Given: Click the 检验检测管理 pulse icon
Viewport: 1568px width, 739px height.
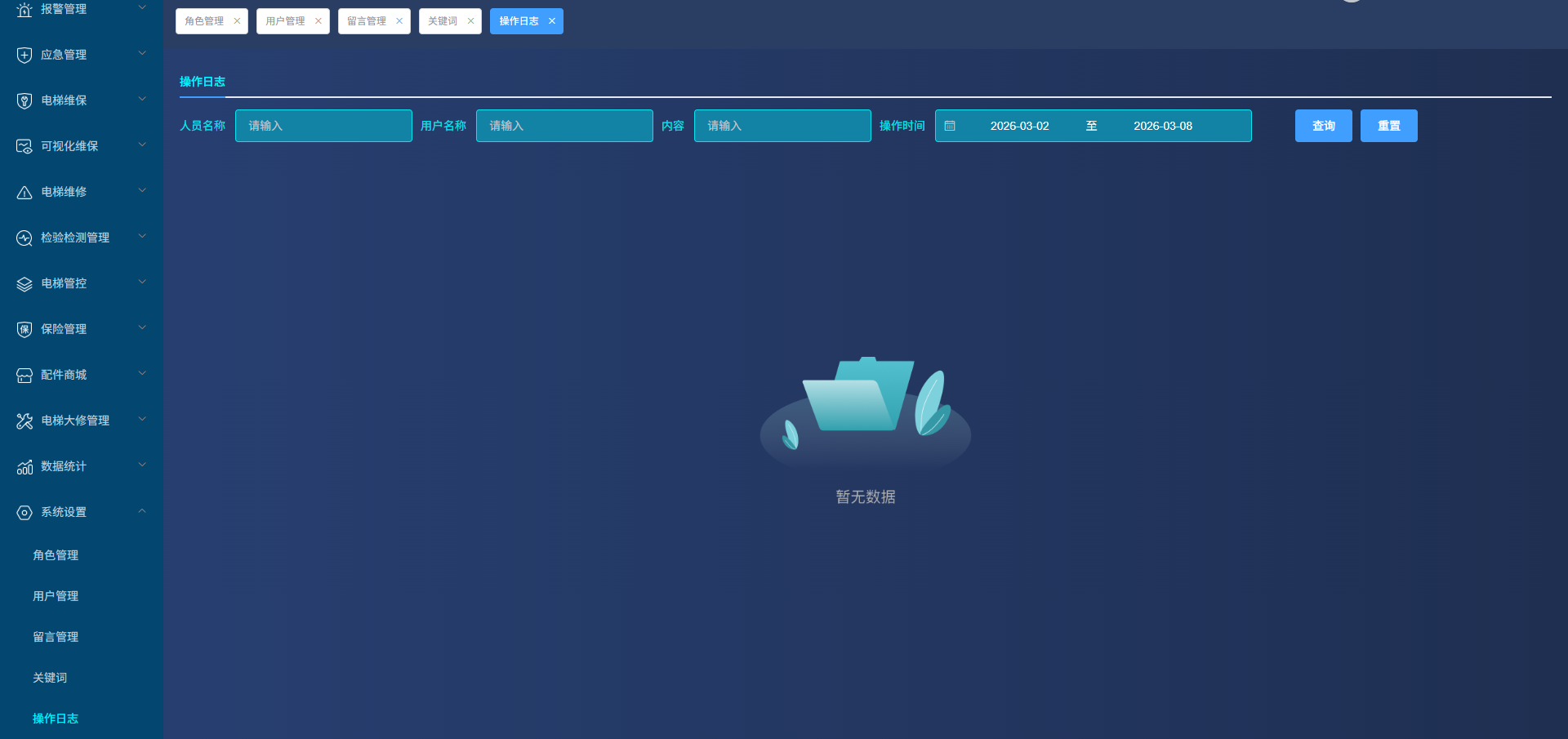Looking at the screenshot, I should 24,238.
